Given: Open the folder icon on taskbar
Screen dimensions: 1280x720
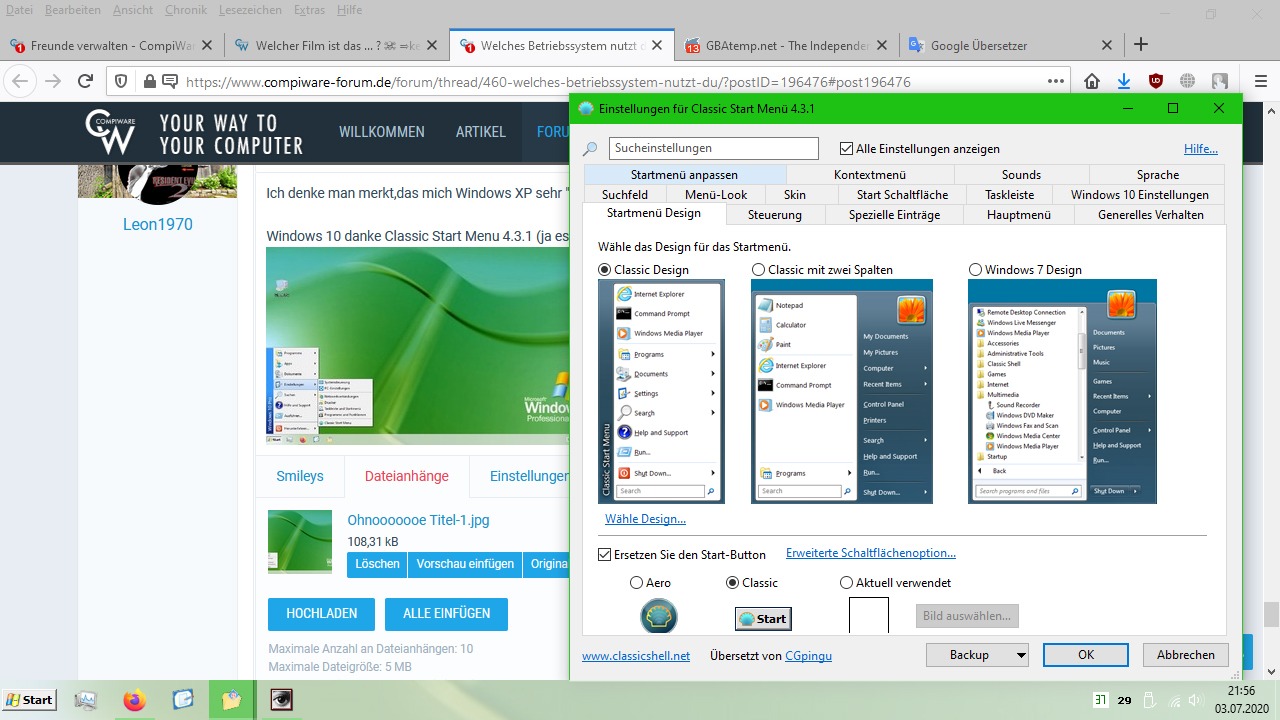Looking at the screenshot, I should pos(232,701).
